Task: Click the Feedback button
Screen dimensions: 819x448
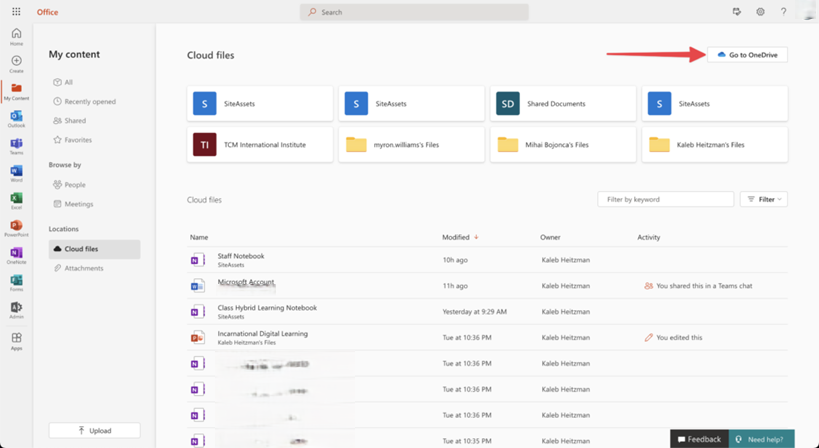Action: [x=699, y=439]
